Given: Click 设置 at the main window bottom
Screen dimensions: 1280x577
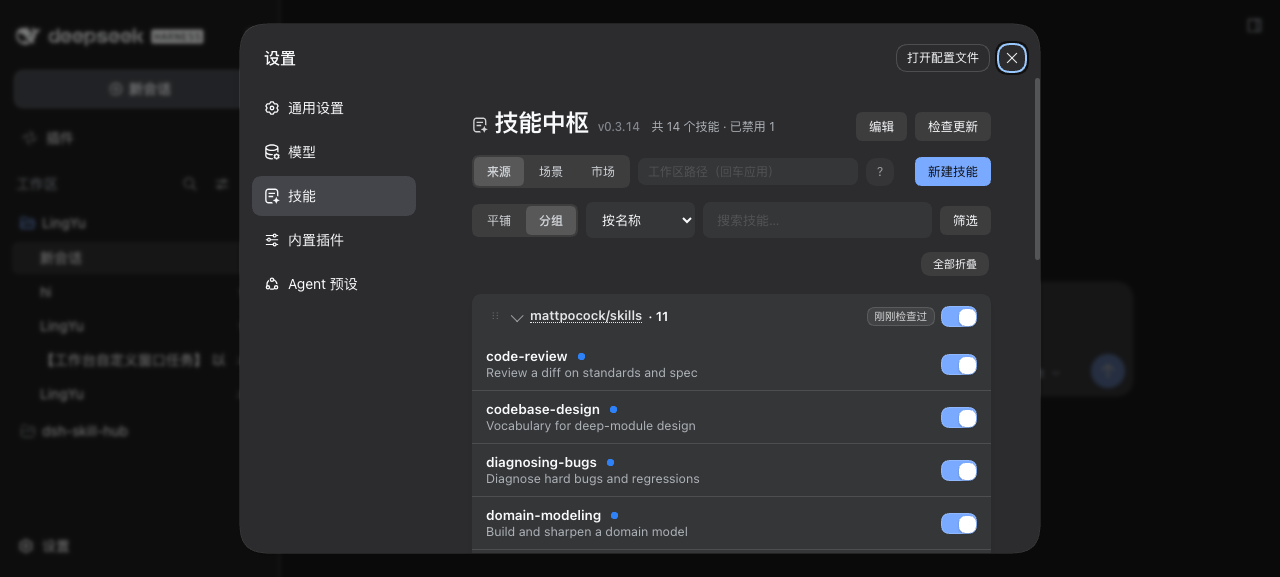Looking at the screenshot, I should [x=45, y=546].
